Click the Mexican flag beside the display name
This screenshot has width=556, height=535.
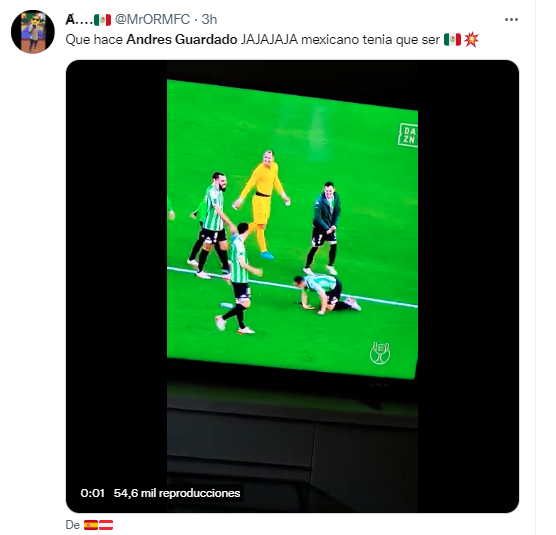tap(102, 20)
